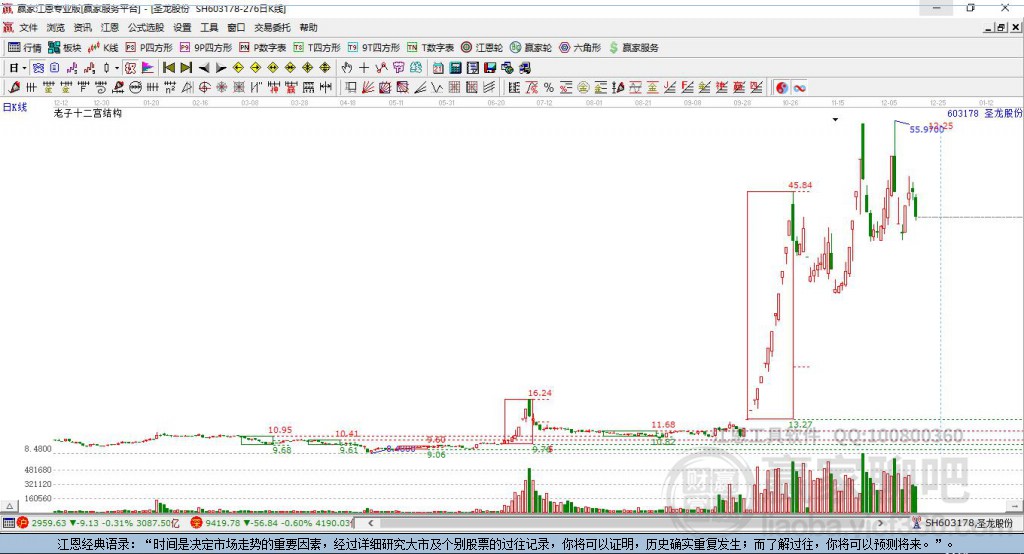Click the SH603178 圣龙股份 status entry

click(x=963, y=523)
